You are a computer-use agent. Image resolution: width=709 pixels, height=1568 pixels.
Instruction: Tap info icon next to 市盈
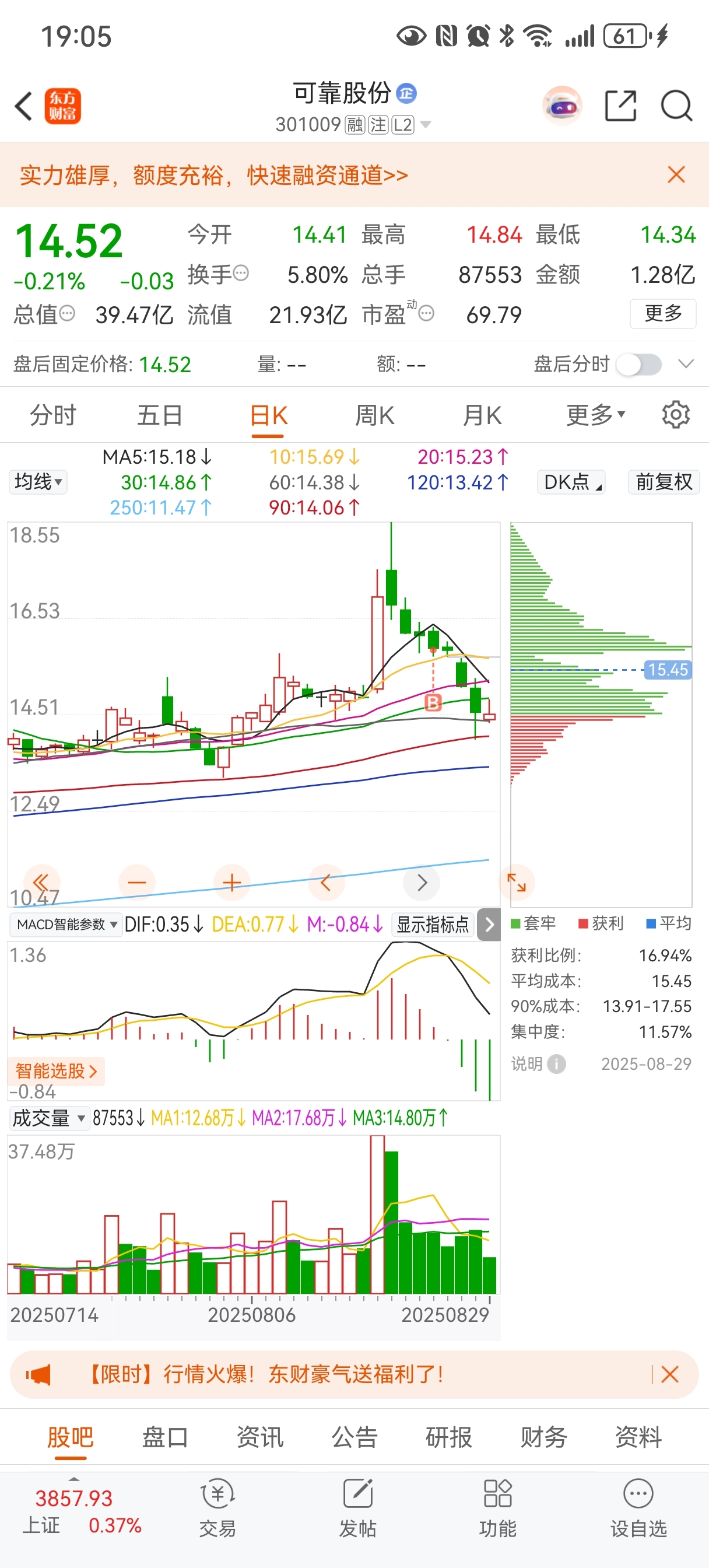[427, 313]
